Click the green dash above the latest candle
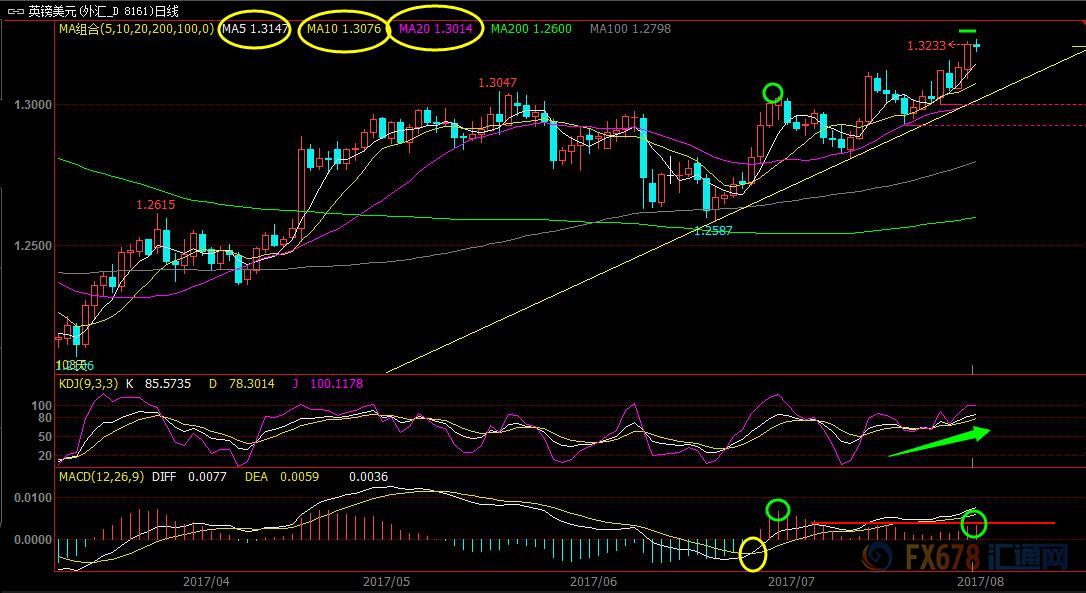This screenshot has width=1086, height=593. tap(967, 31)
